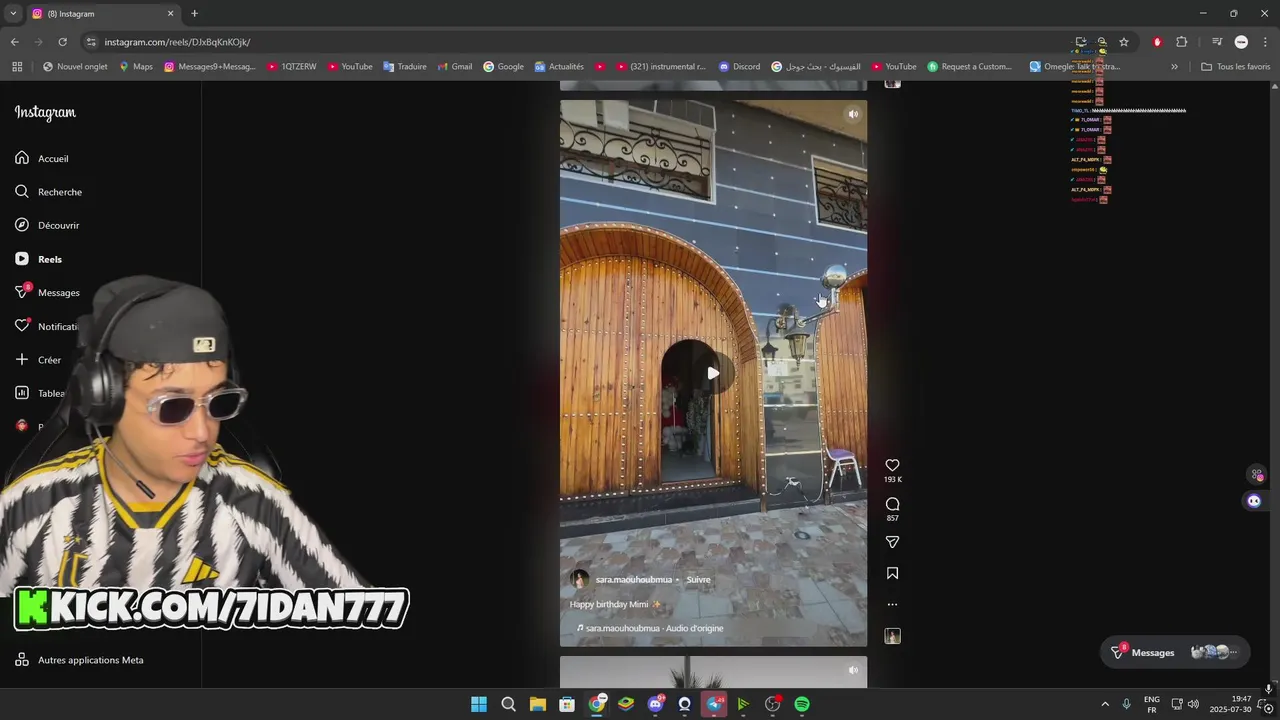Screen dimensions: 1280x720
Task: Follow the account with Suivre
Action: point(698,579)
